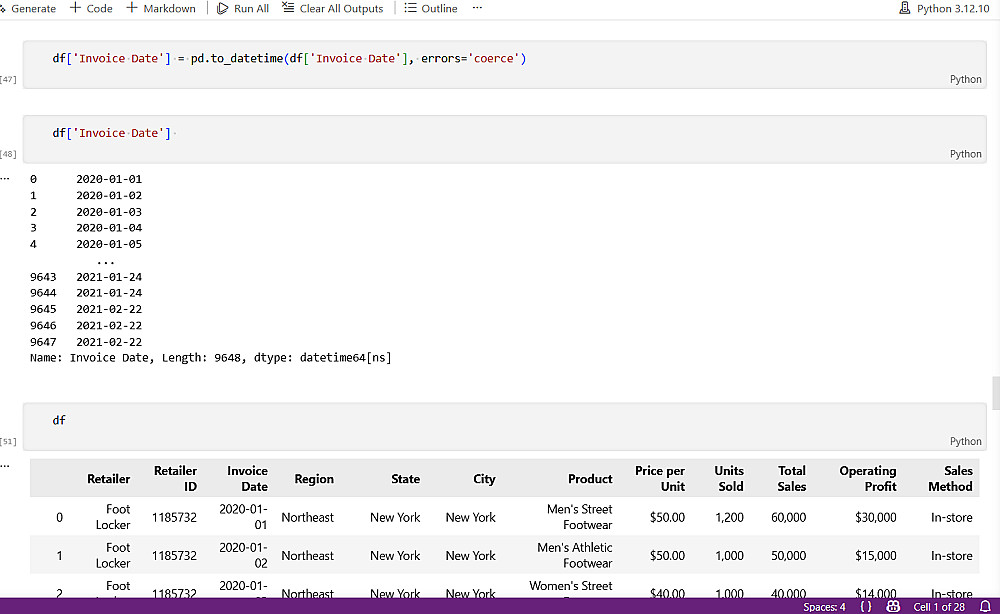Insert a new Markdown cell
1000x614 pixels.
(x=161, y=8)
